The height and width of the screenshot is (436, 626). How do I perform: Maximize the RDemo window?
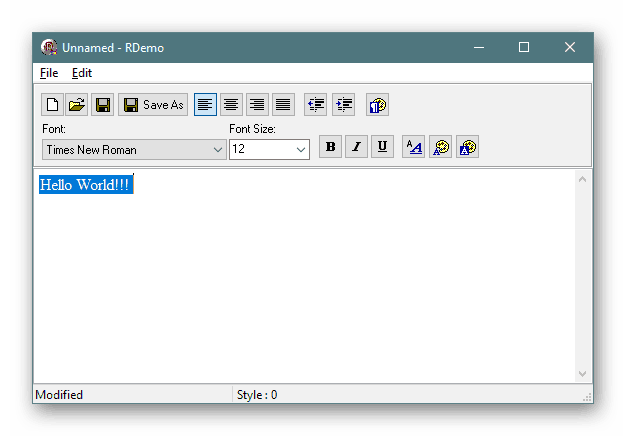[524, 48]
